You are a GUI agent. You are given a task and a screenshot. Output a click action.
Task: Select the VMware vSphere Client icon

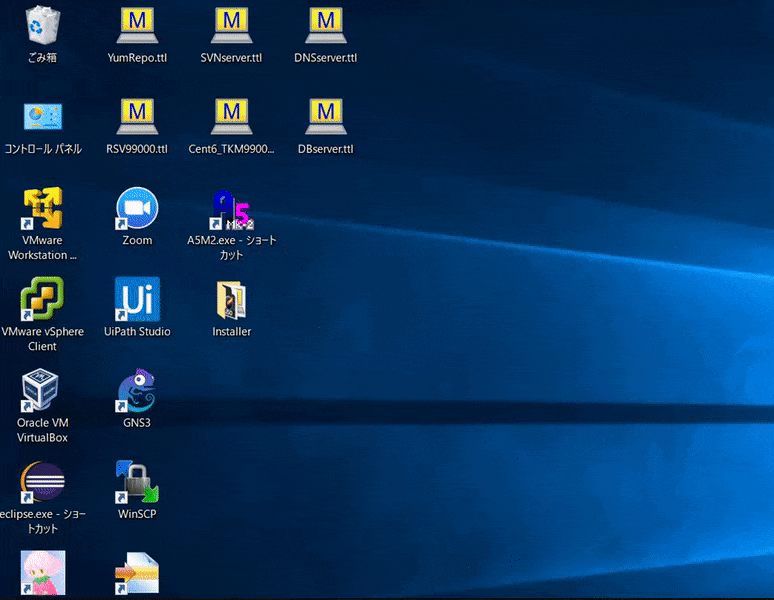[42, 299]
